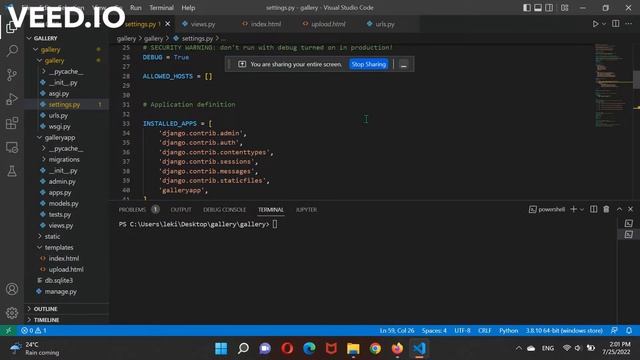Viewport: 640px width, 360px height.
Task: Open the launch profile dropdown beside plus
Action: point(582,209)
